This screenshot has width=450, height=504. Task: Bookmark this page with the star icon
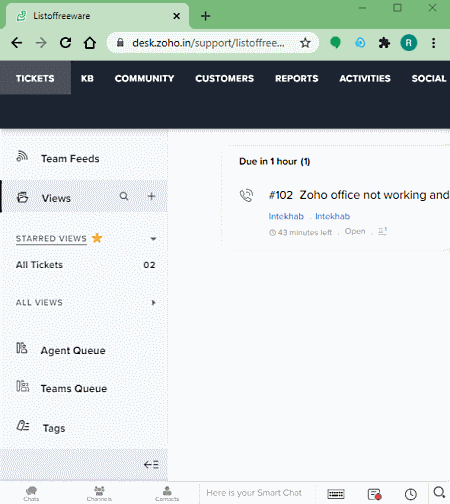click(x=305, y=43)
